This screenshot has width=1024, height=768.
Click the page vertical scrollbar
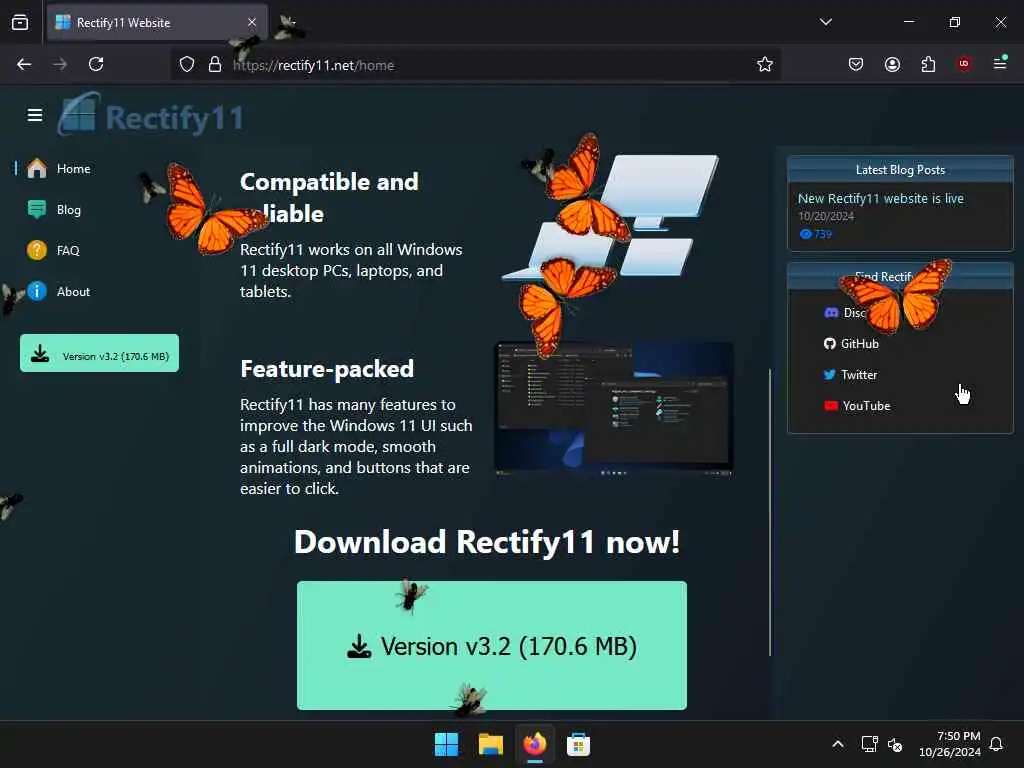(x=770, y=512)
